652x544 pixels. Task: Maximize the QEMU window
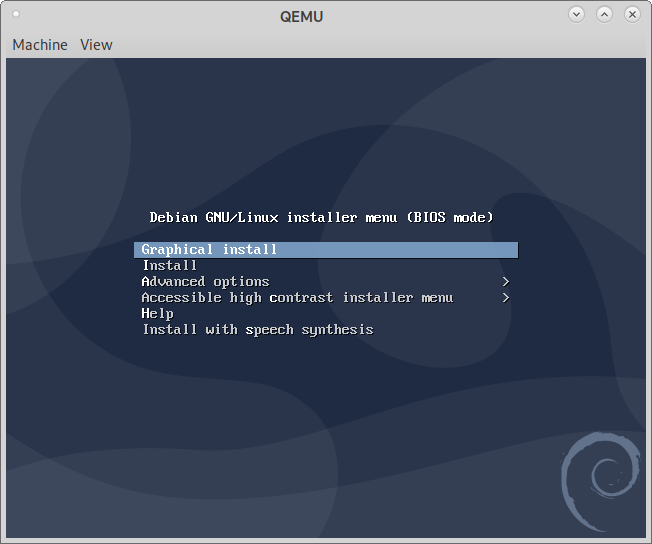[604, 15]
